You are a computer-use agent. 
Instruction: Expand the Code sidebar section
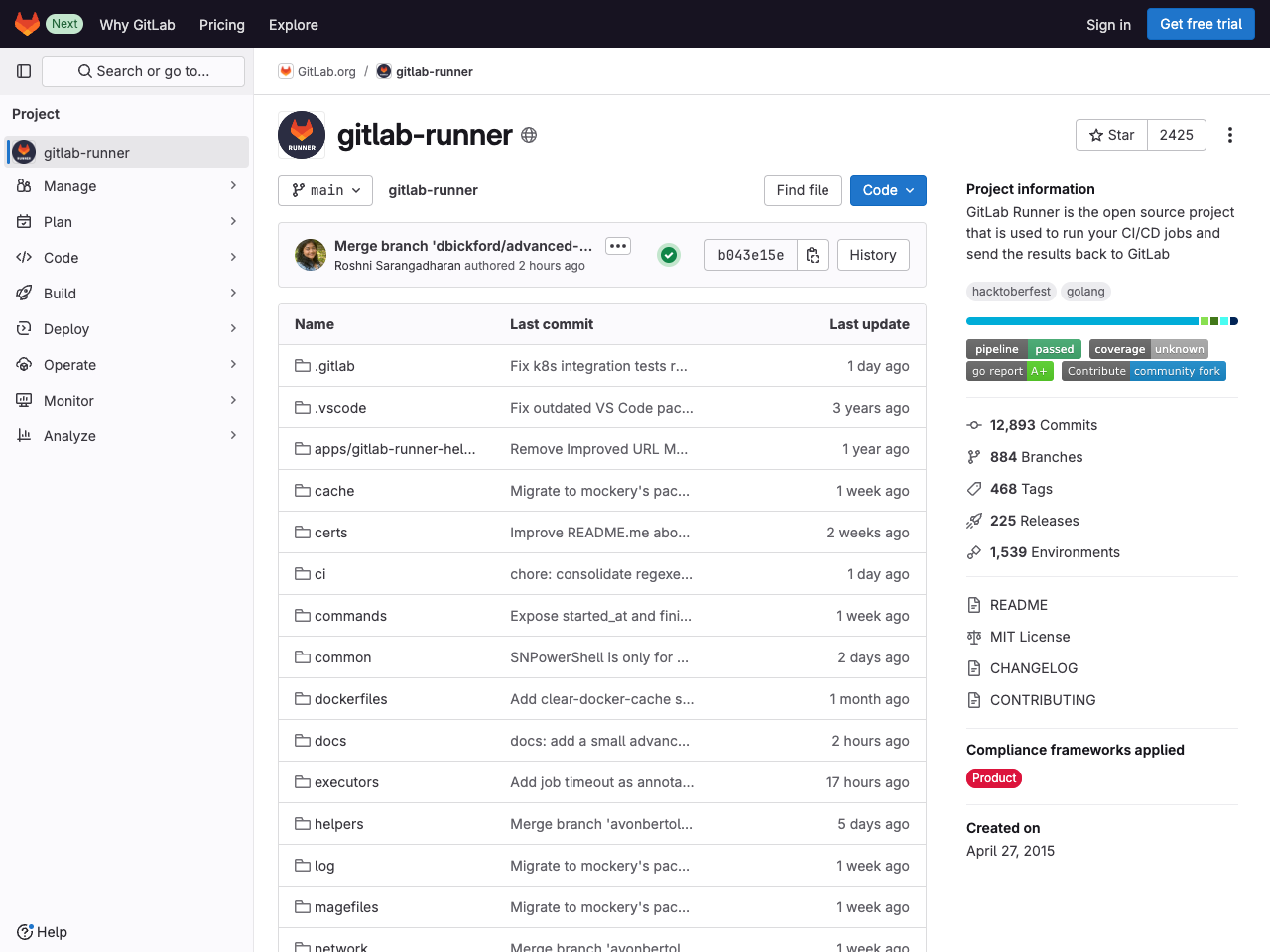(x=127, y=258)
